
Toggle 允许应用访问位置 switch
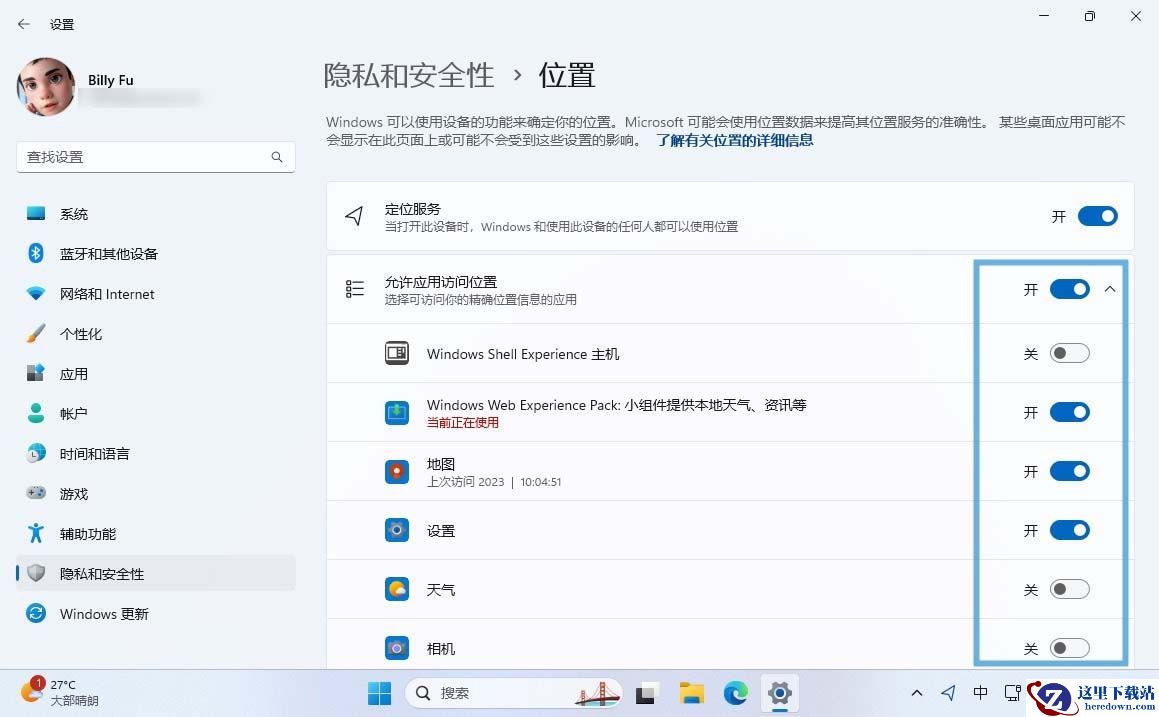tap(1070, 289)
